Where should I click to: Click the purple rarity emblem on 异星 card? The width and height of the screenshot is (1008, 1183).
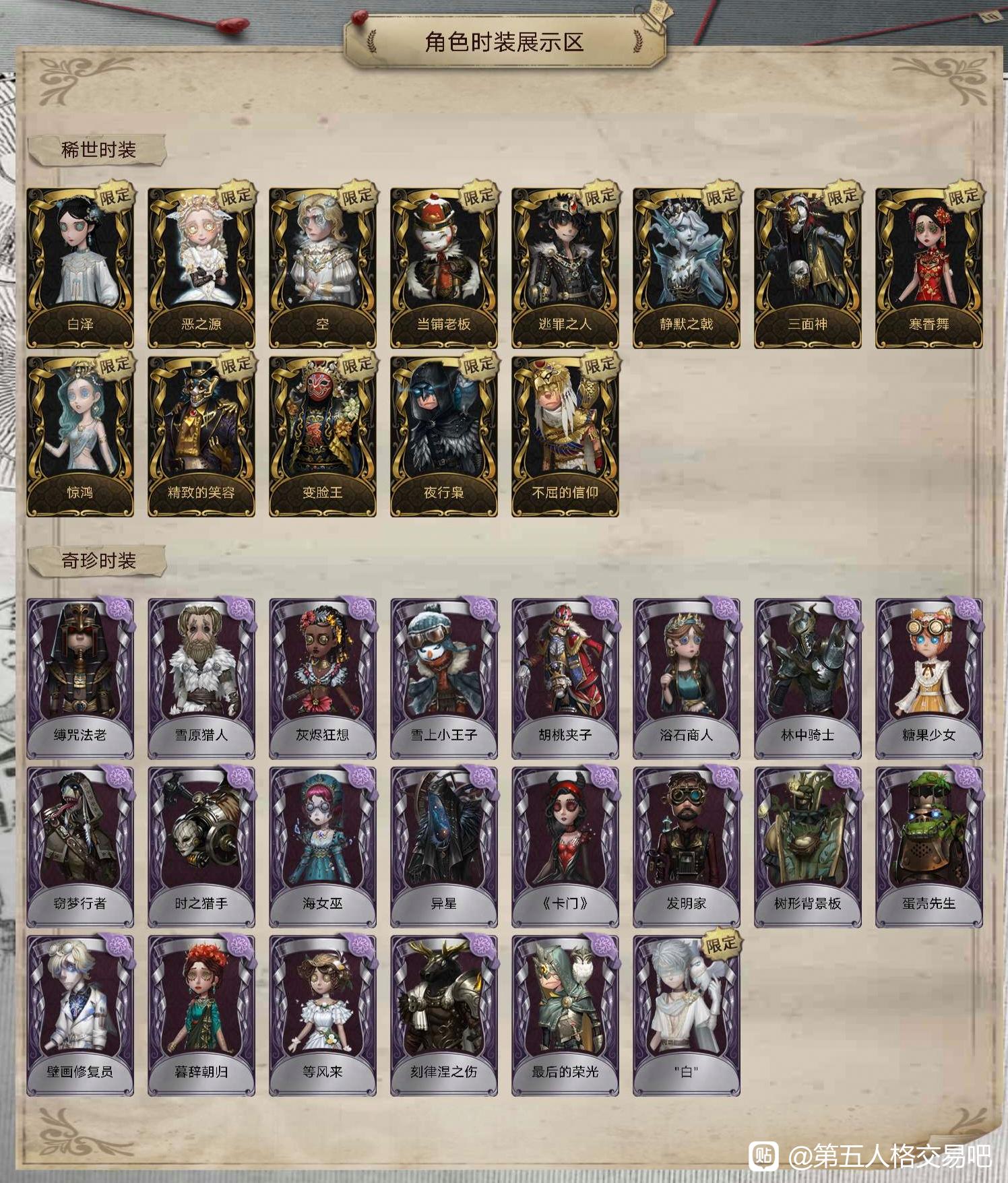[x=481, y=778]
